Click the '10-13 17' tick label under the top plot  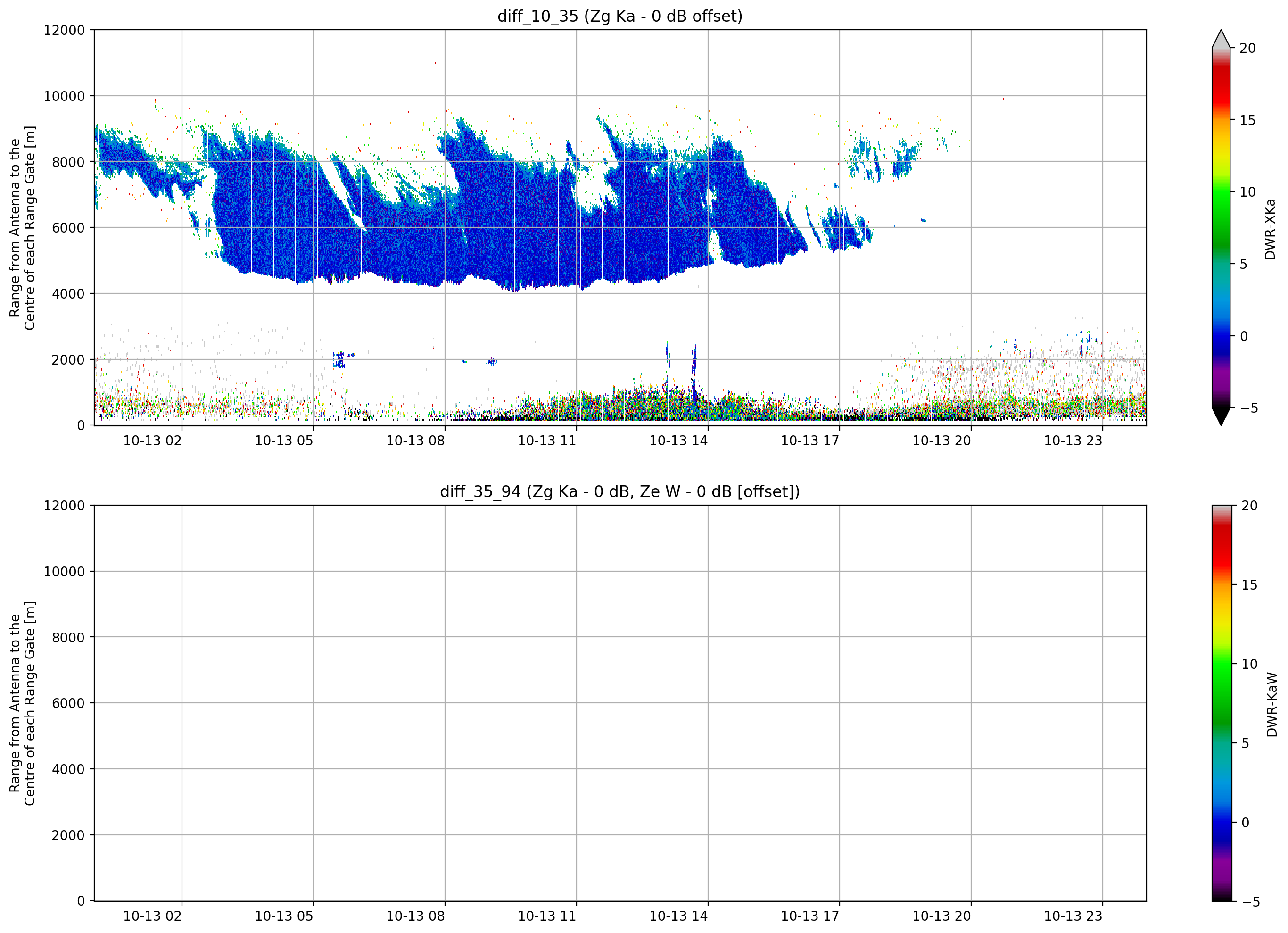pyautogui.click(x=810, y=441)
